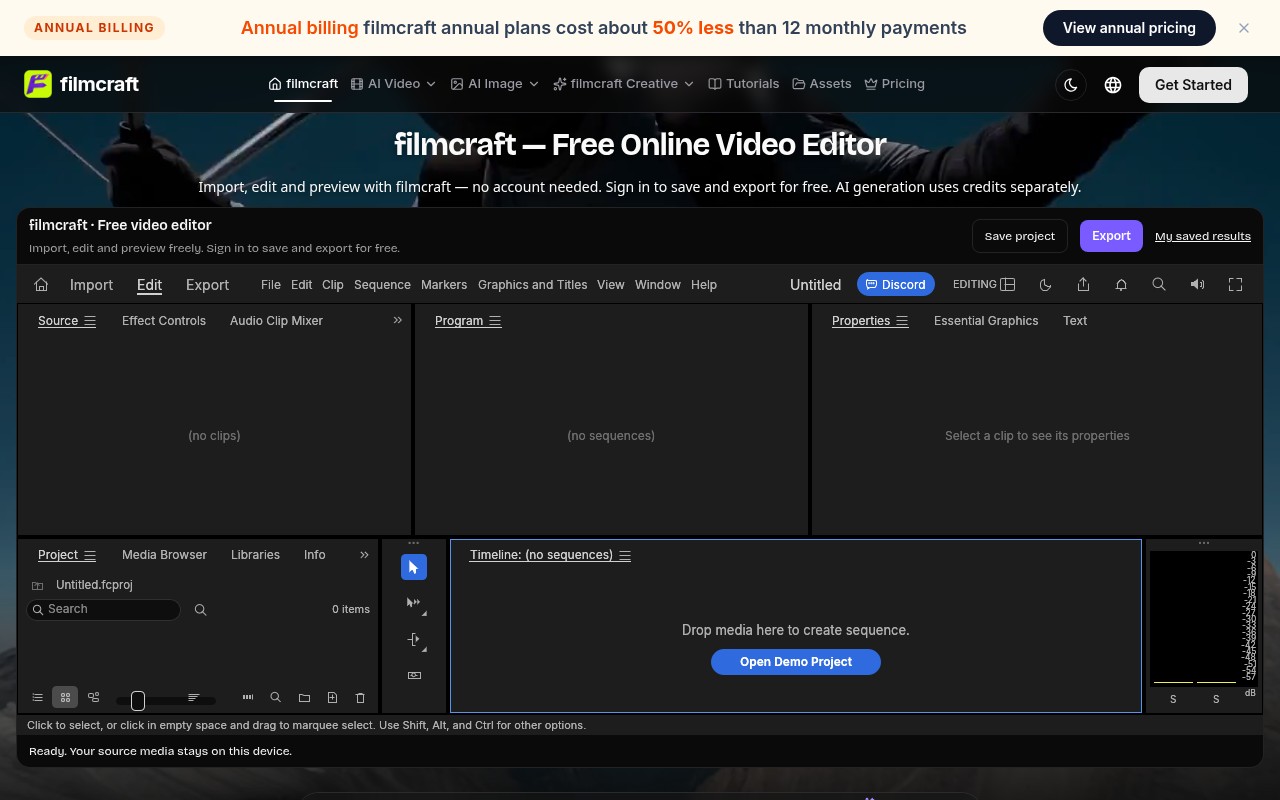Create a new bin folder
Screen dimensions: 1280x800
(304, 697)
